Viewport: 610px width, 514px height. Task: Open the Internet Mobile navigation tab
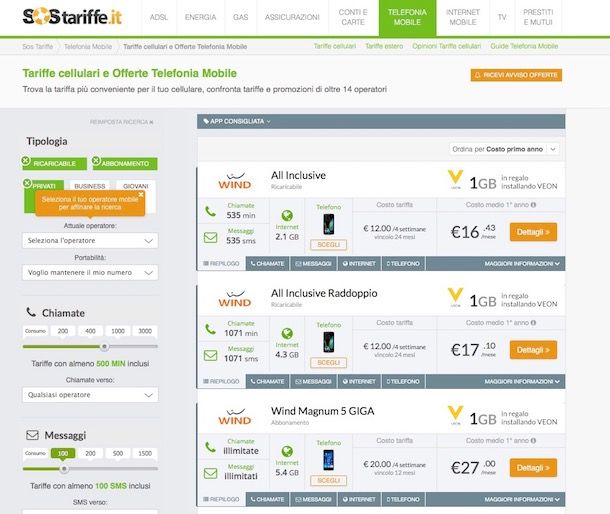coord(463,17)
